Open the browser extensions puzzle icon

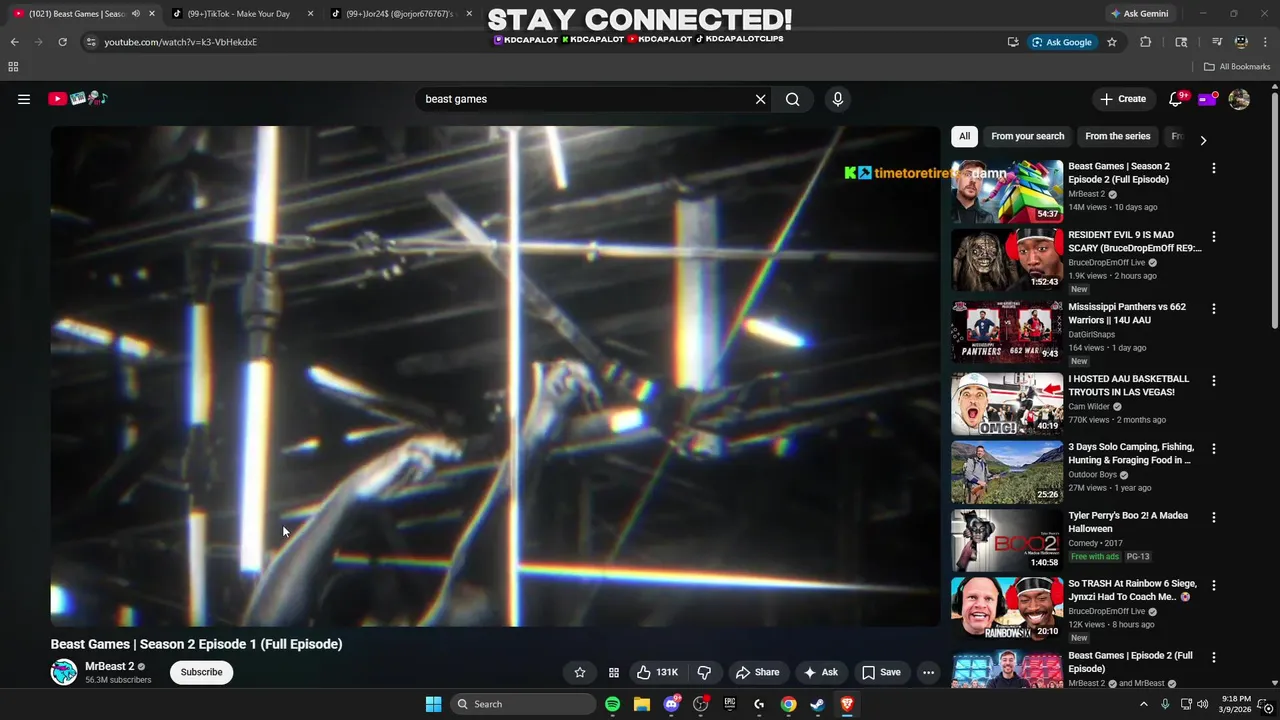point(1146,42)
